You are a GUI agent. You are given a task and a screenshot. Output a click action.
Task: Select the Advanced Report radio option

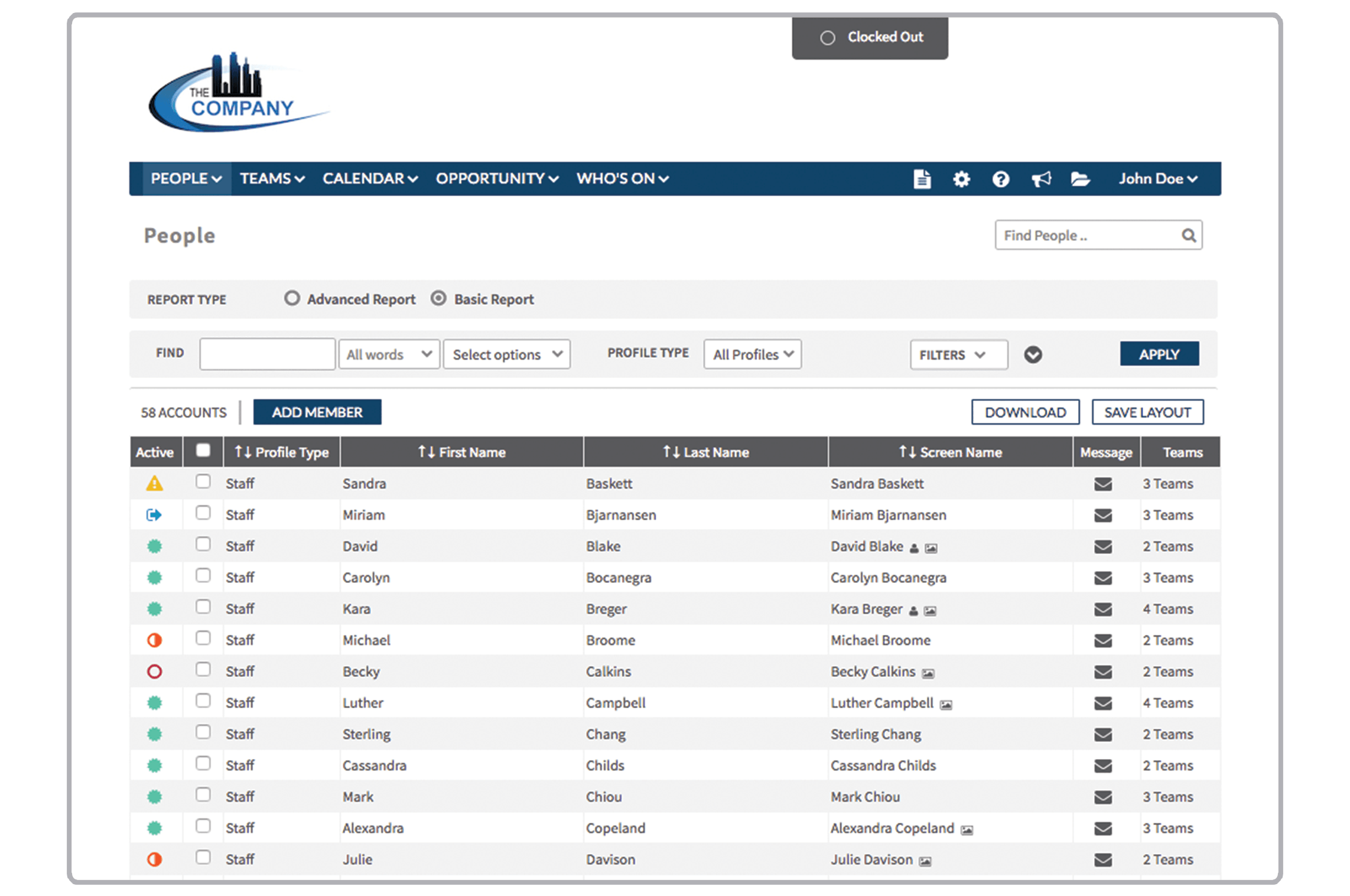pos(292,298)
